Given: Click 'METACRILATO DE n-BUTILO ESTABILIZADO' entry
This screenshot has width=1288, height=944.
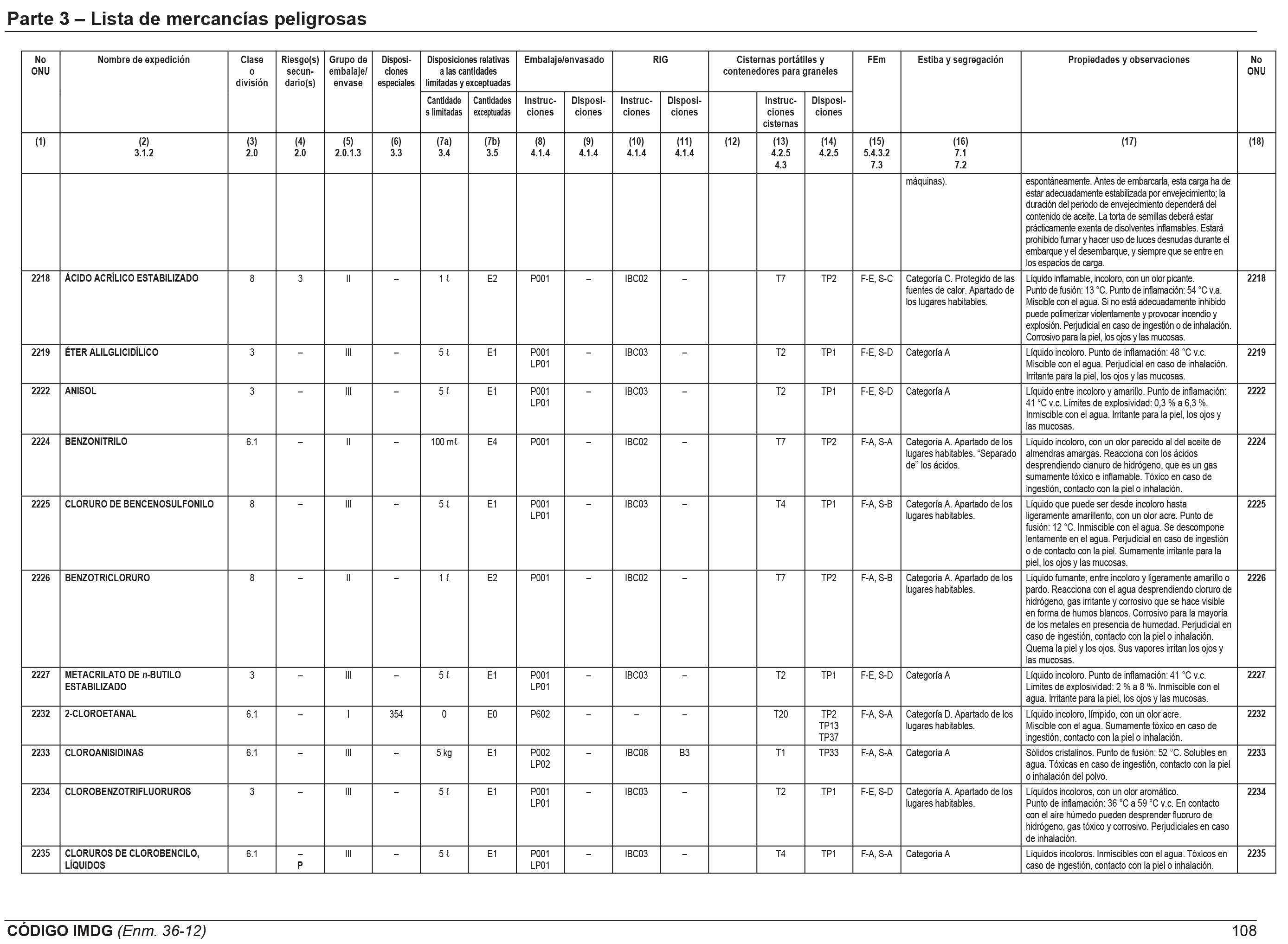Looking at the screenshot, I should (x=123, y=681).
